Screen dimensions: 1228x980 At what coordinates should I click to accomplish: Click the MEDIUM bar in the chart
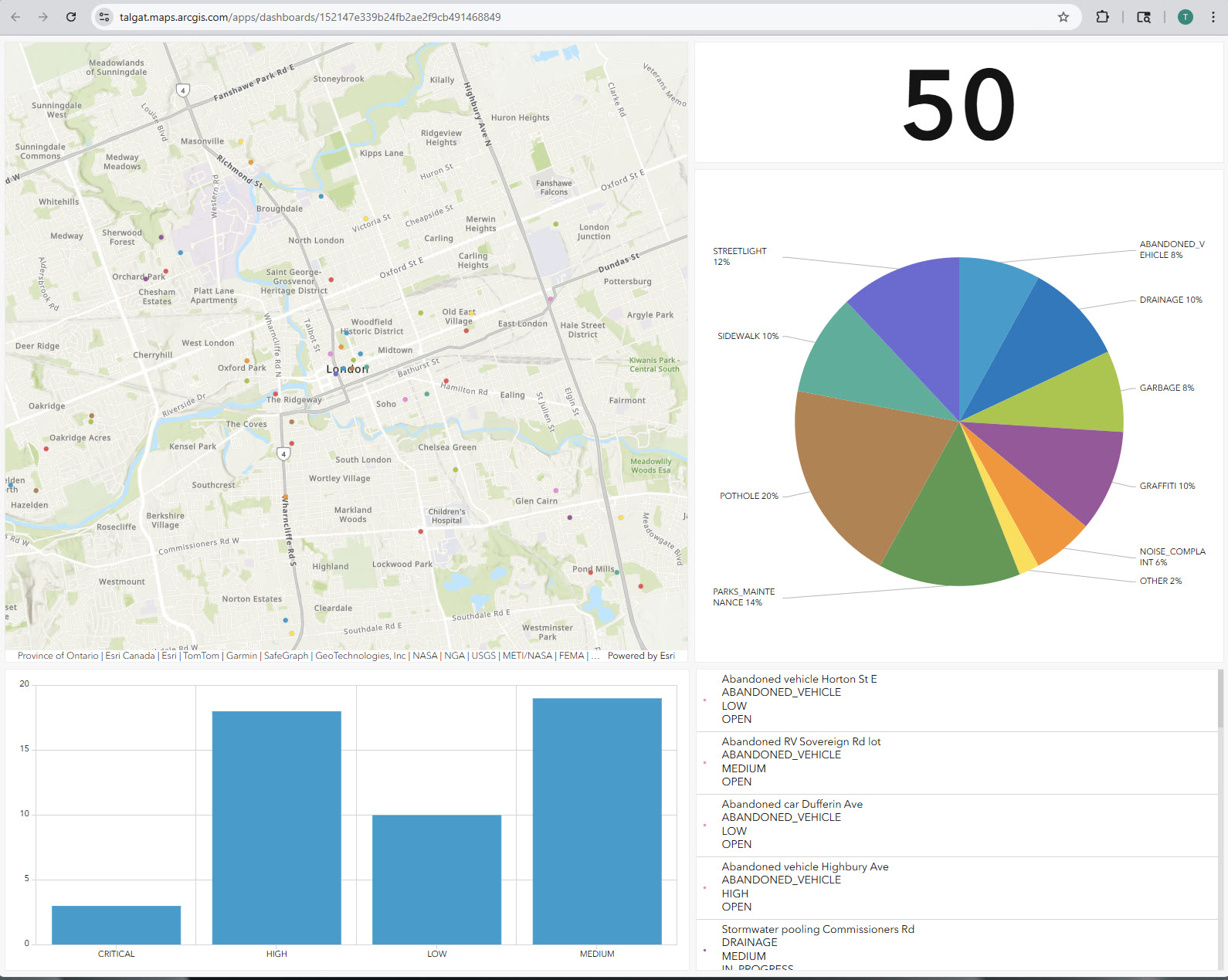tap(597, 821)
